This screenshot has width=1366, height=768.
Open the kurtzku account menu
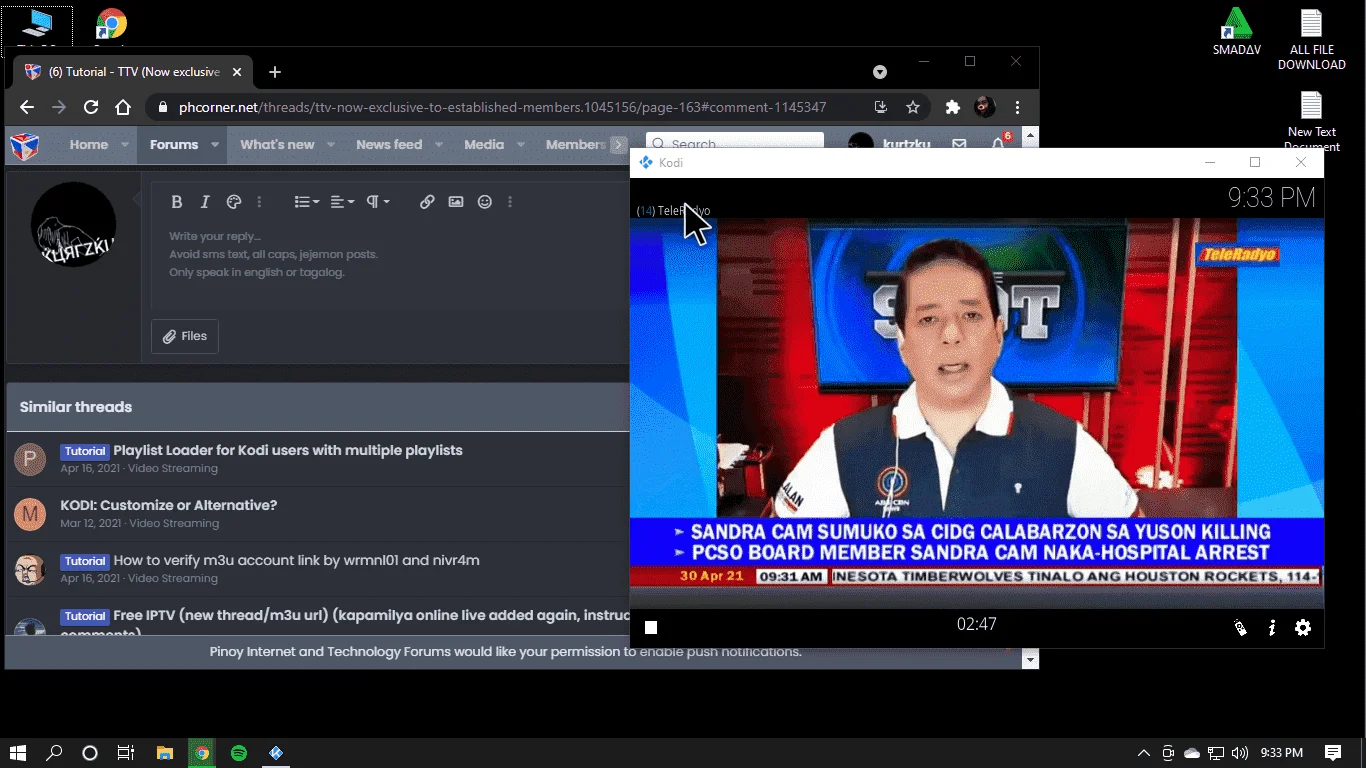pos(890,144)
